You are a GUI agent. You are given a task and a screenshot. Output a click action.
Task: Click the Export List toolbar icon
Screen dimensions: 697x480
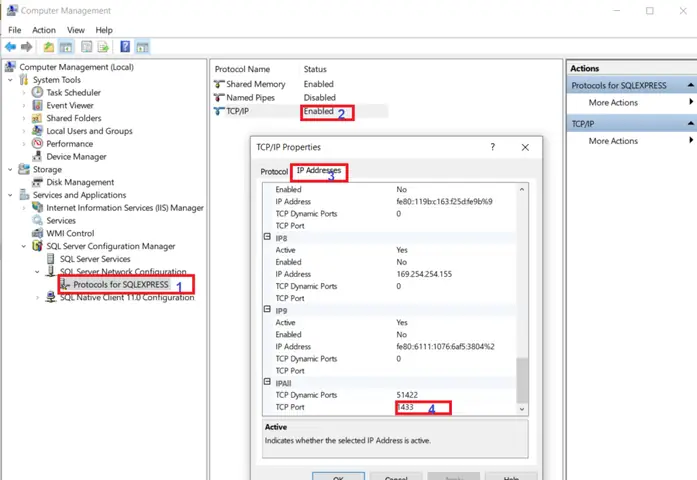click(103, 47)
